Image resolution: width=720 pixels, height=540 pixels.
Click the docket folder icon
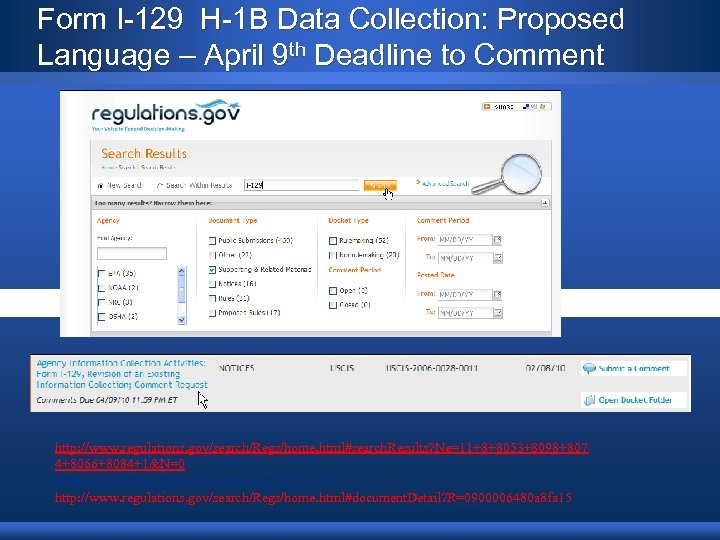pyautogui.click(x=589, y=400)
